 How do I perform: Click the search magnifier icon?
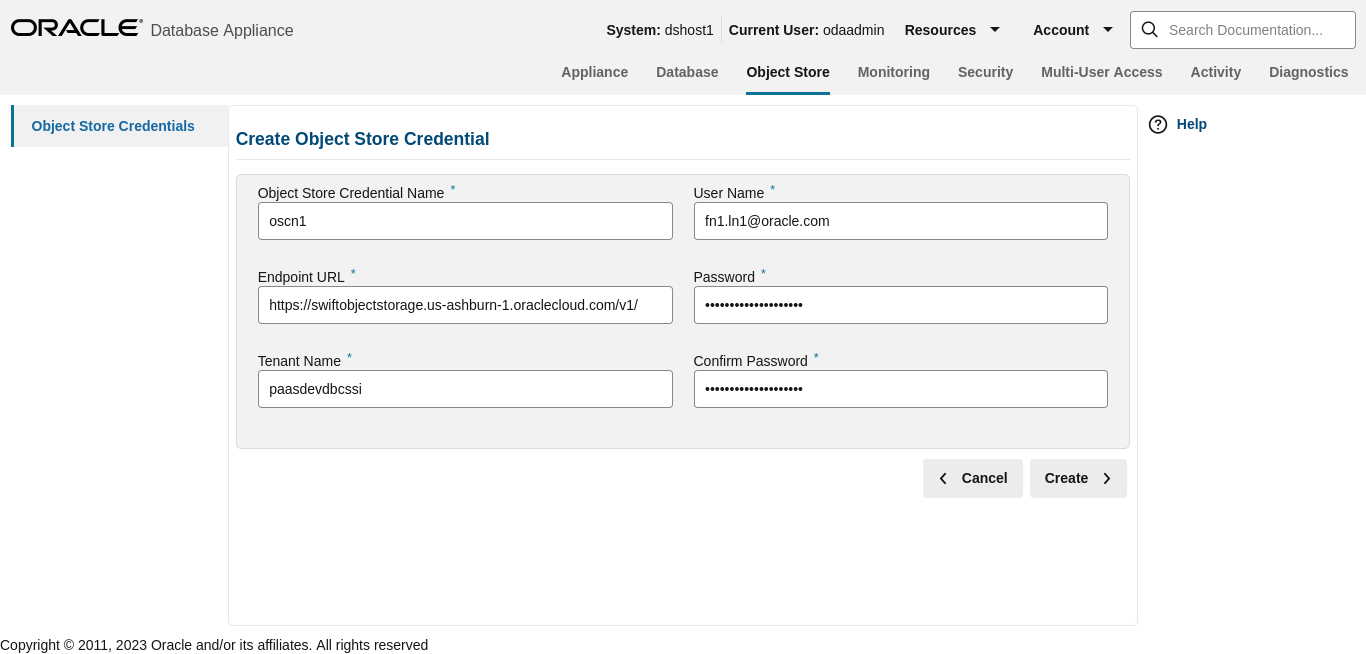point(1150,30)
